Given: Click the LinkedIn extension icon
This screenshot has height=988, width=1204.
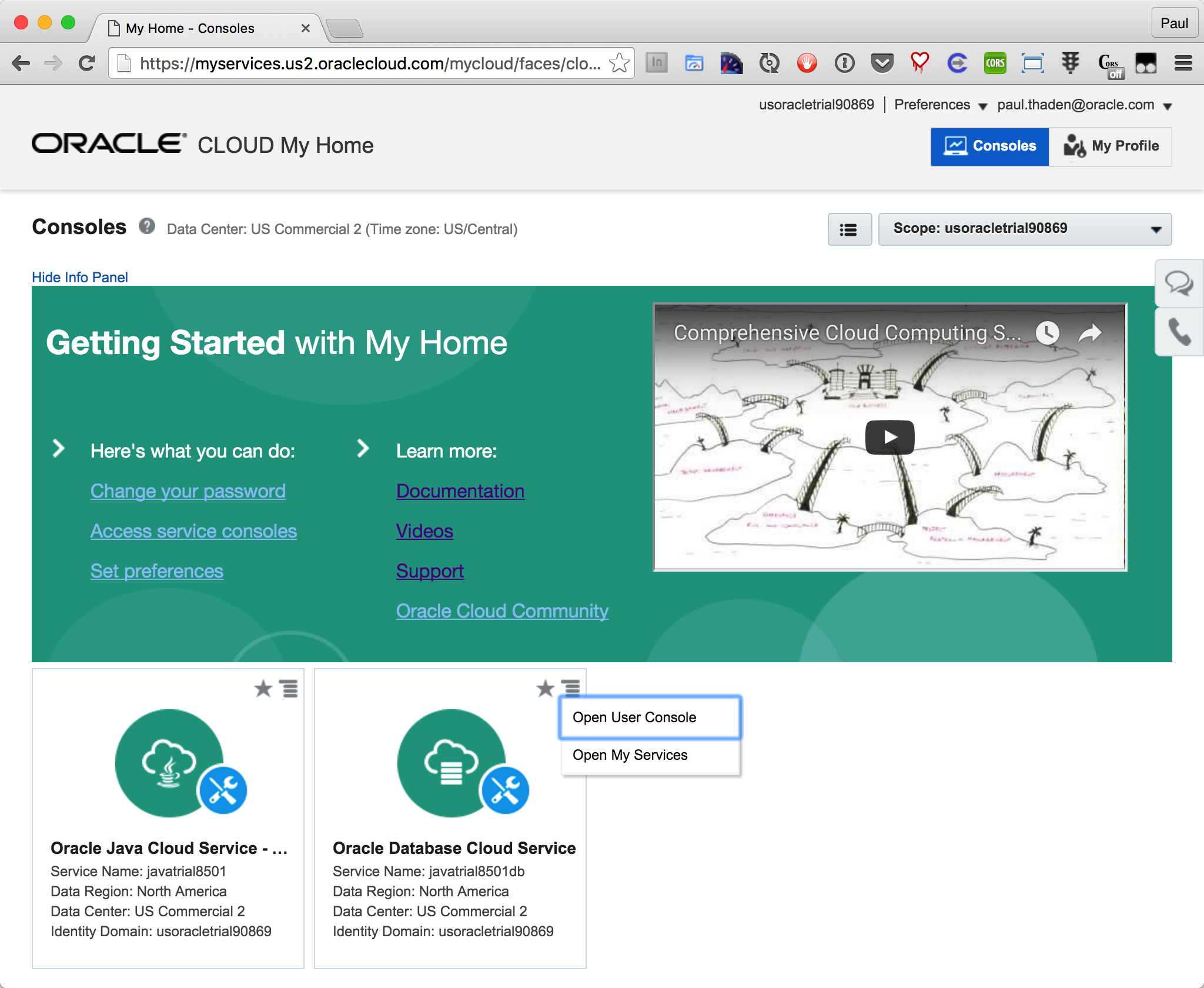Looking at the screenshot, I should click(656, 62).
